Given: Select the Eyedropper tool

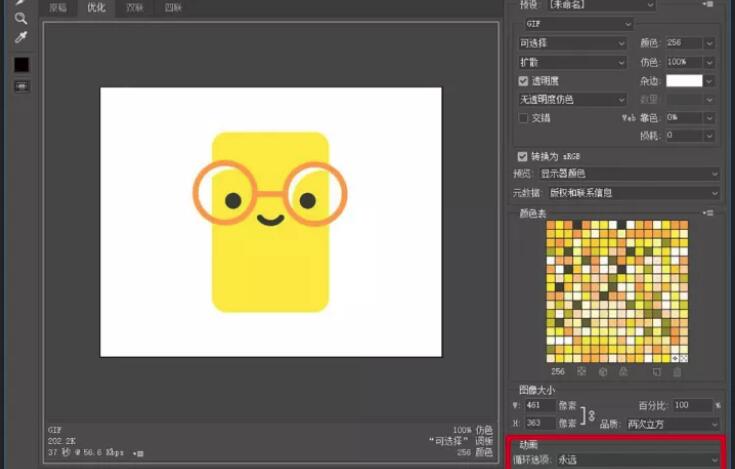Looking at the screenshot, I should coord(21,38).
